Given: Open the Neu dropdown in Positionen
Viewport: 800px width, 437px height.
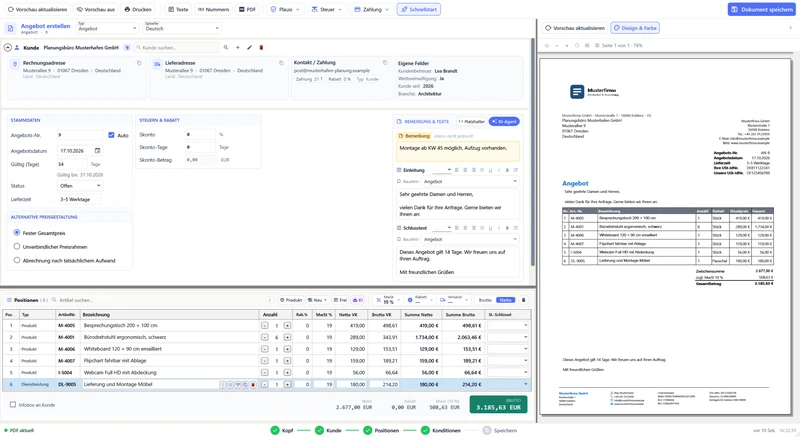Looking at the screenshot, I should [318, 300].
